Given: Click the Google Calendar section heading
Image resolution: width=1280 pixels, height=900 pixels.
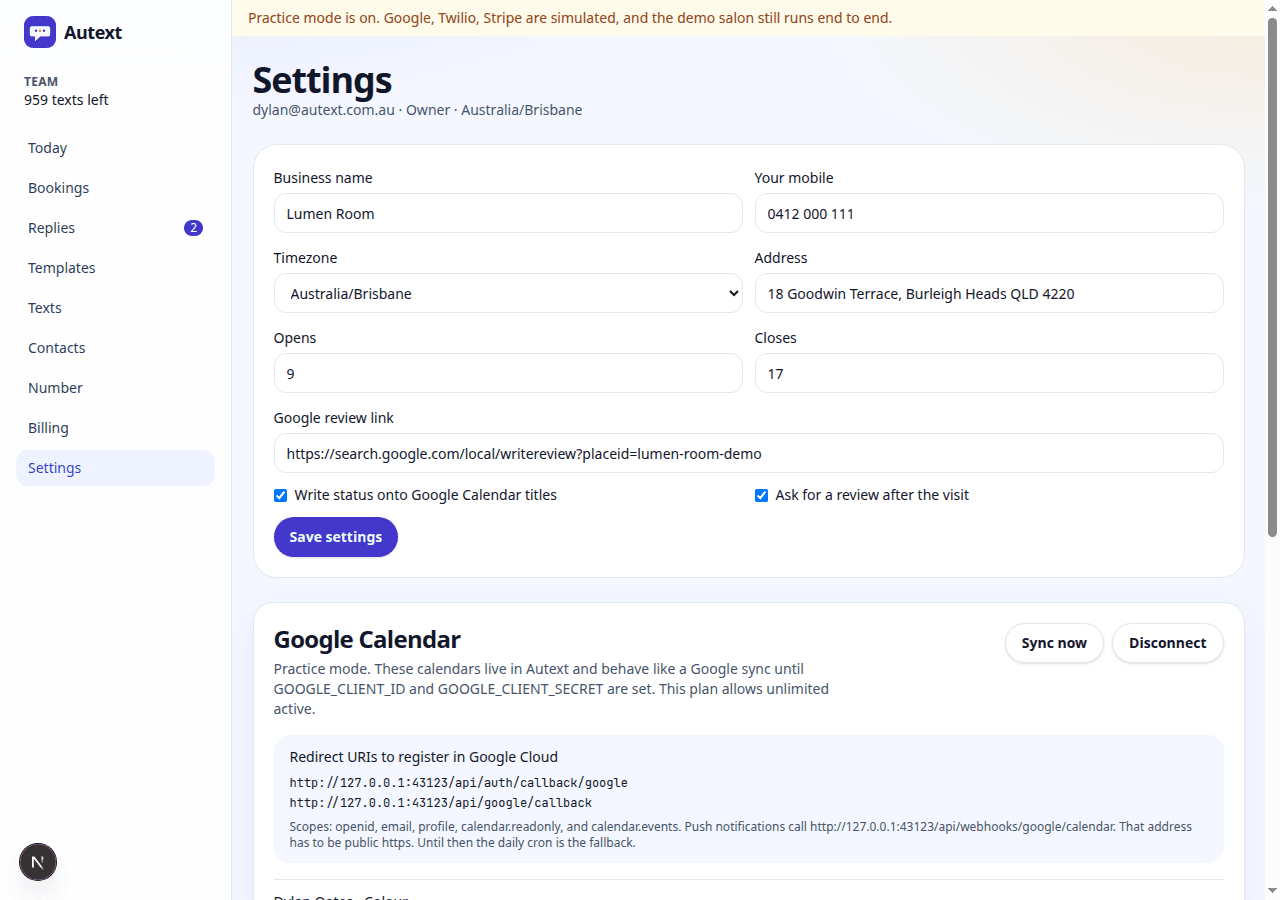Looking at the screenshot, I should [367, 640].
